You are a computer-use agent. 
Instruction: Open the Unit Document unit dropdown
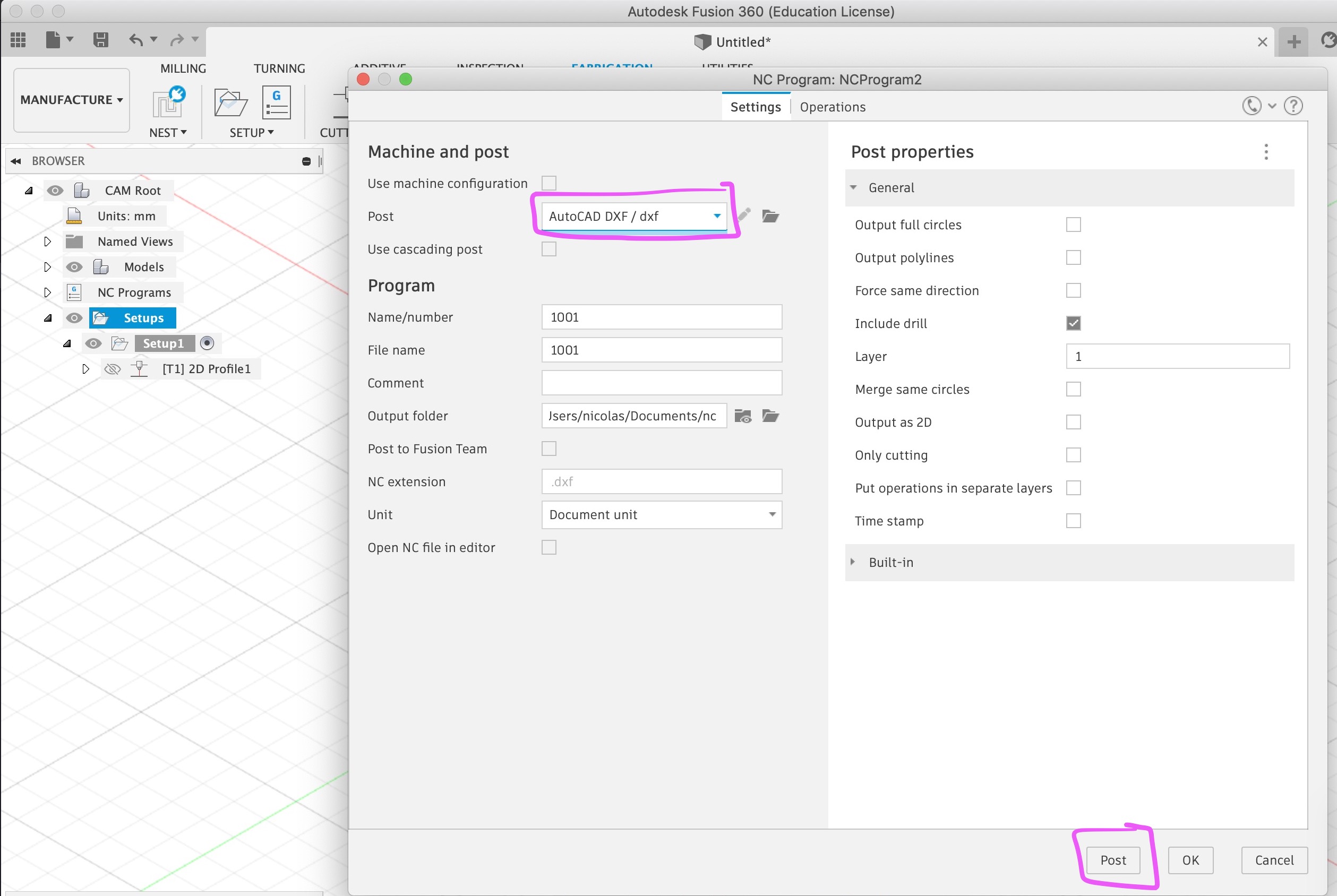coord(662,514)
